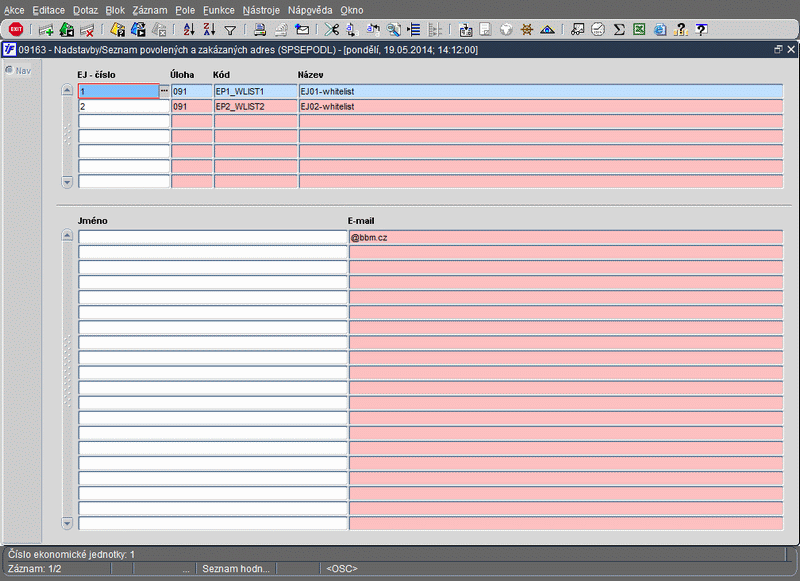Open the Okno menu
800x581 pixels.
[352, 10]
